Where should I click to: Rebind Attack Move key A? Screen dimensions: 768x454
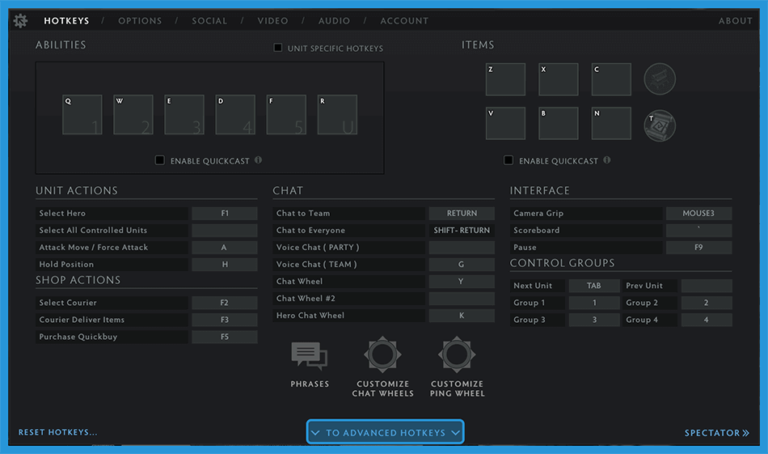coord(224,247)
